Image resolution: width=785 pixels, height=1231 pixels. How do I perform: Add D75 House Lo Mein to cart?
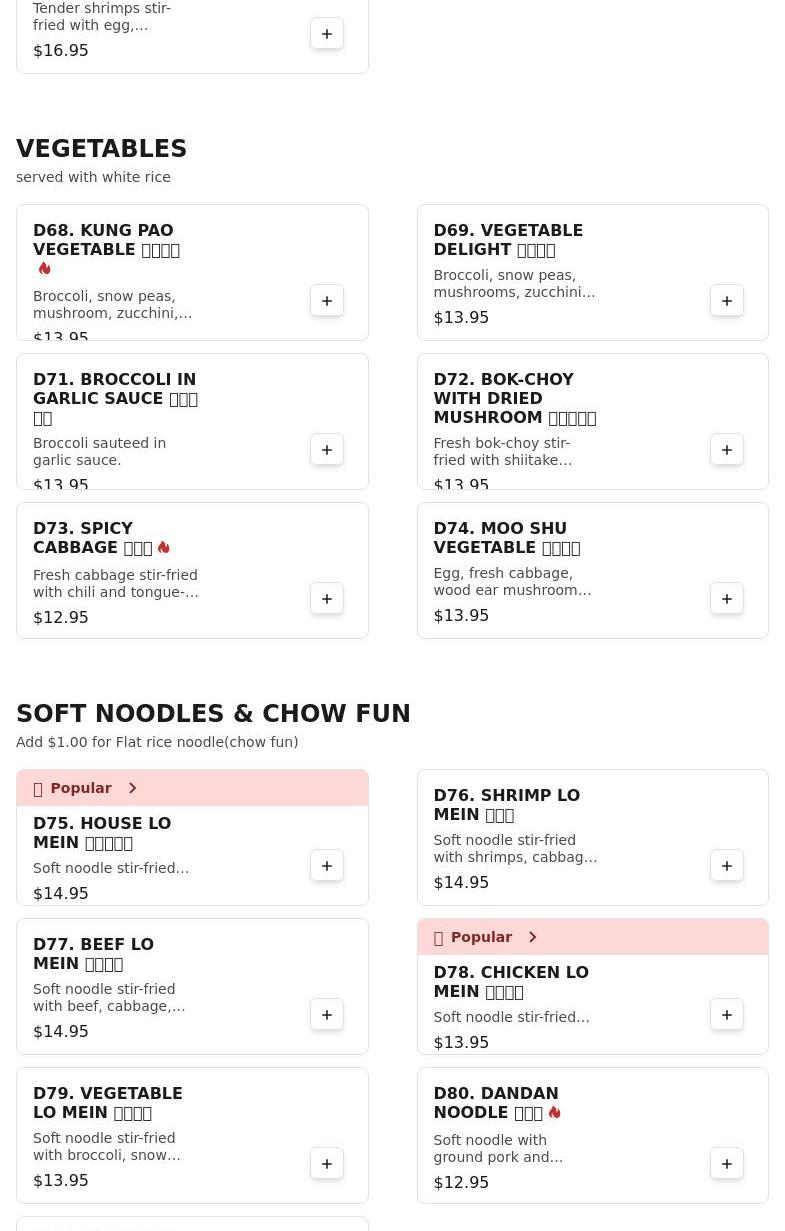327,866
